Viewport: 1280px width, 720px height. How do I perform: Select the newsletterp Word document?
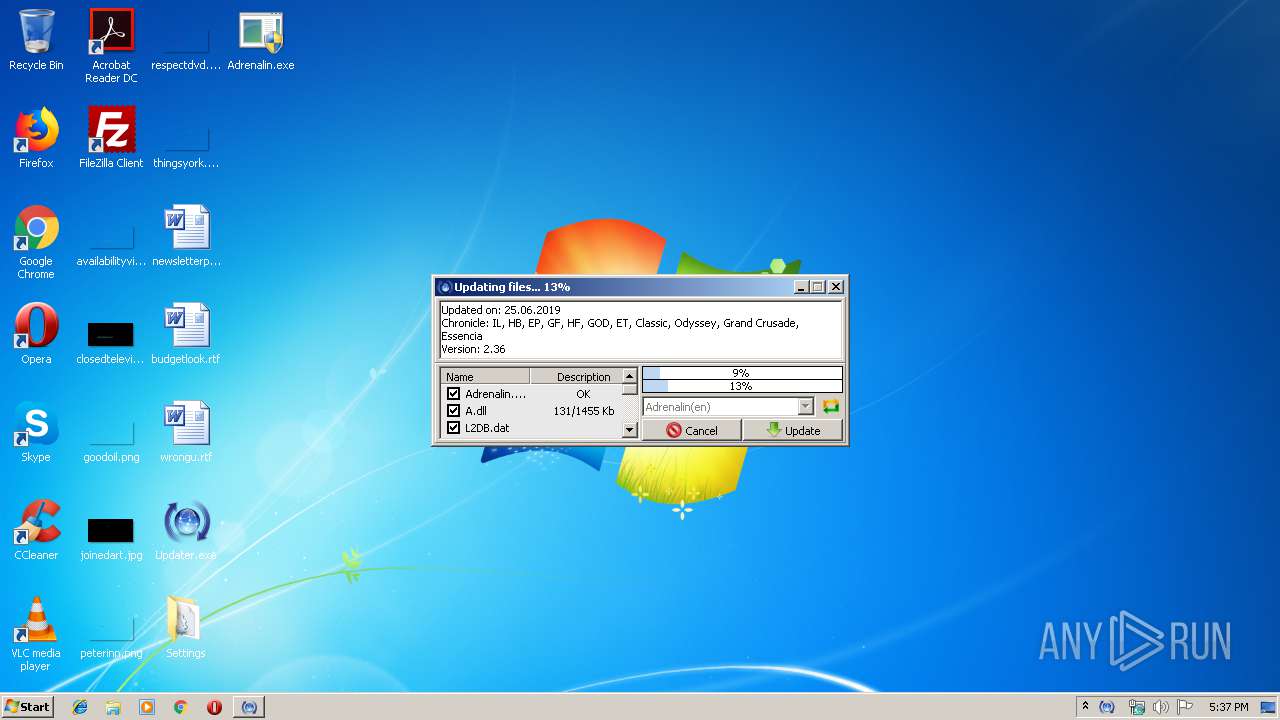coord(186,236)
